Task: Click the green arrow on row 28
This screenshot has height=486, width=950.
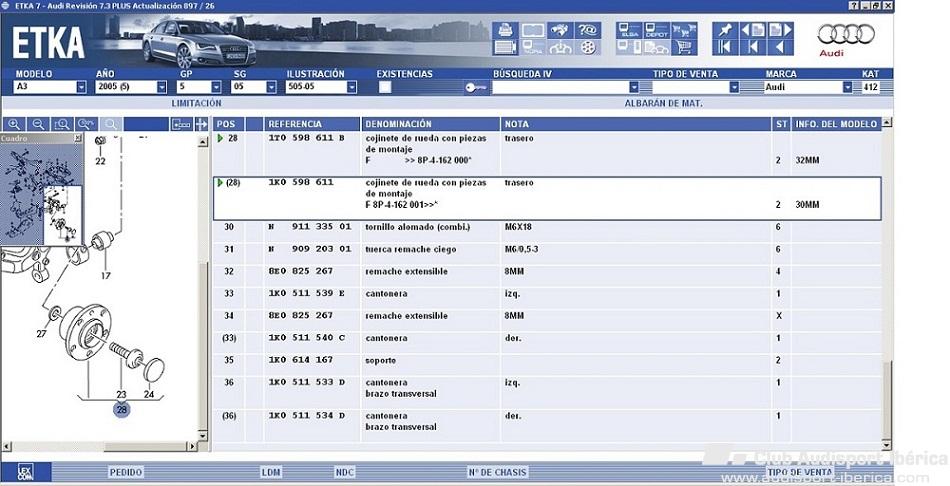Action: pyautogui.click(x=220, y=138)
